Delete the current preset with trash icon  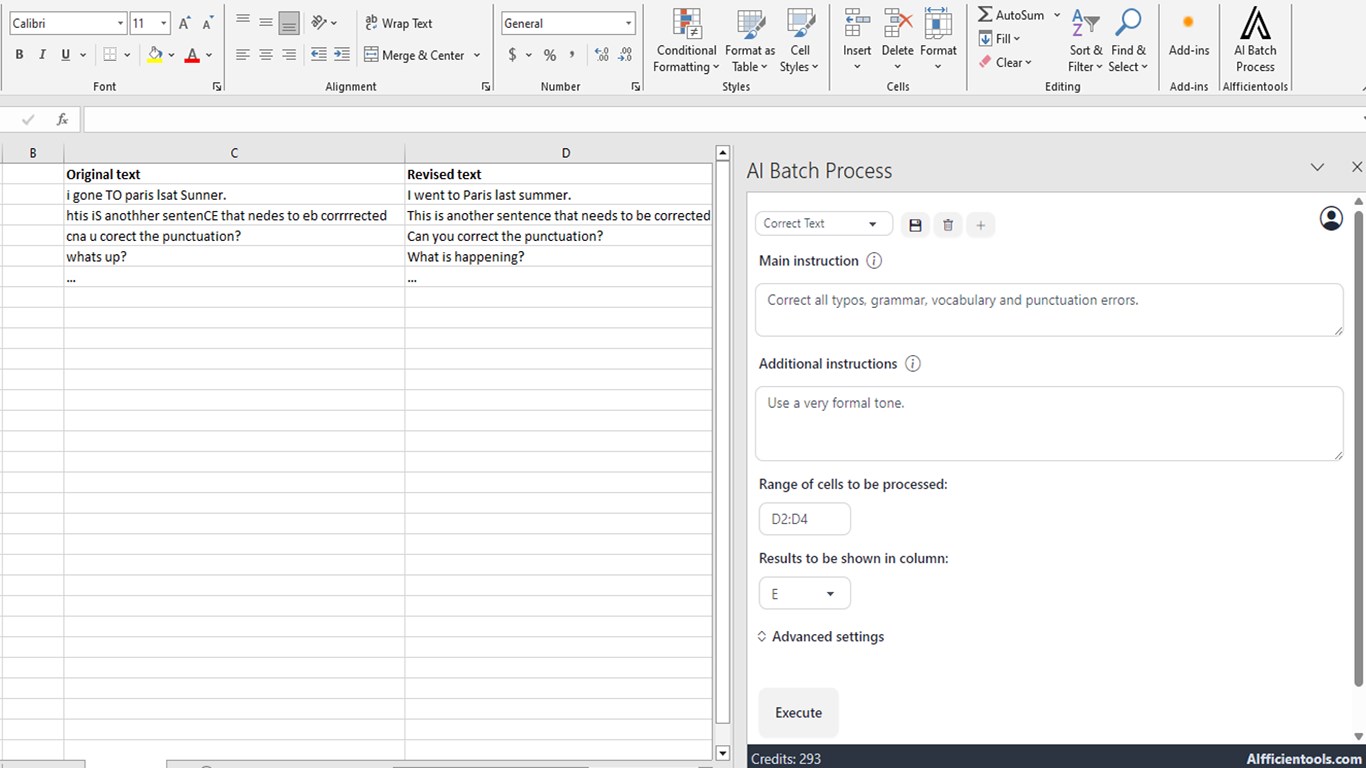[948, 225]
